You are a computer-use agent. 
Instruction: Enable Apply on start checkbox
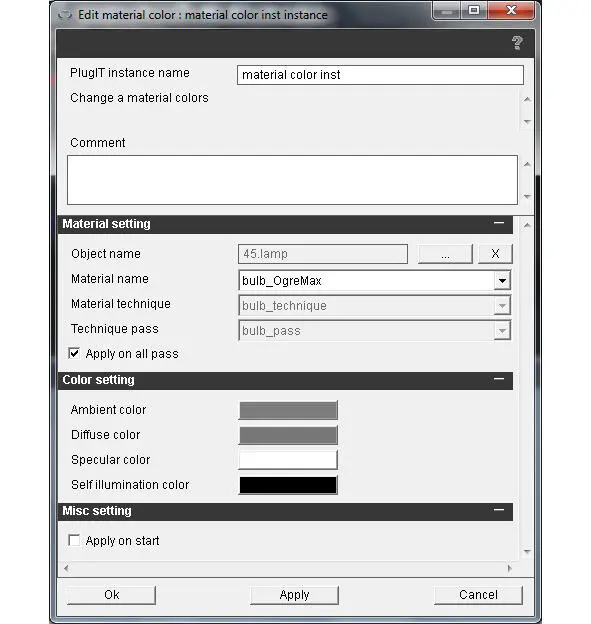click(74, 540)
